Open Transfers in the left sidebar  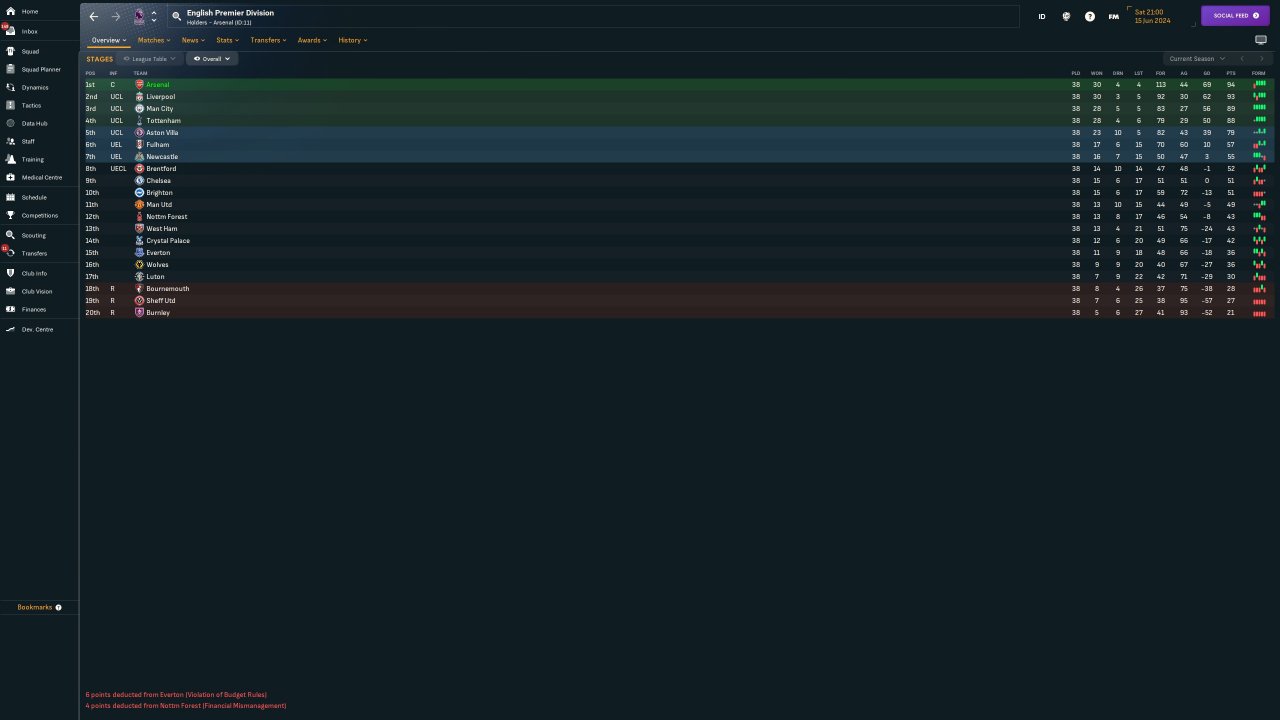coord(34,254)
